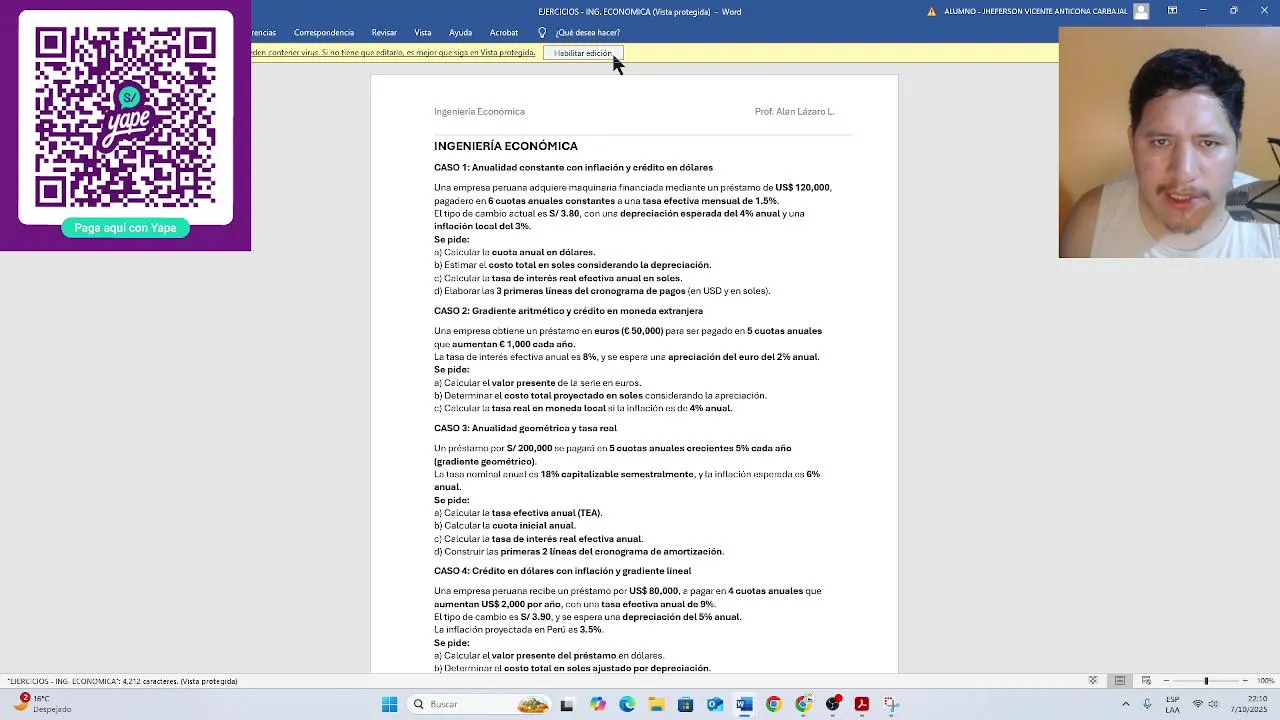Open Snipping Tool from taskbar
This screenshot has height=720, width=1280.
point(891,704)
